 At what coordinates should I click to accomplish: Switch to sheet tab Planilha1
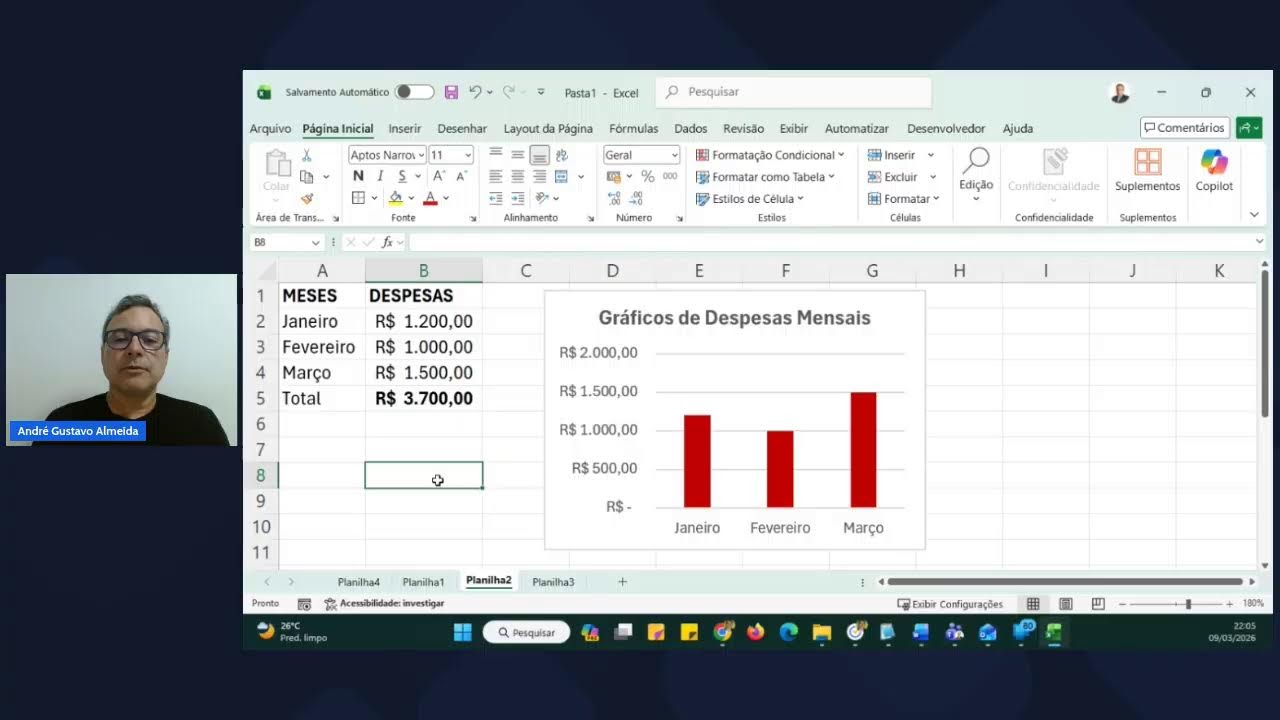click(423, 582)
